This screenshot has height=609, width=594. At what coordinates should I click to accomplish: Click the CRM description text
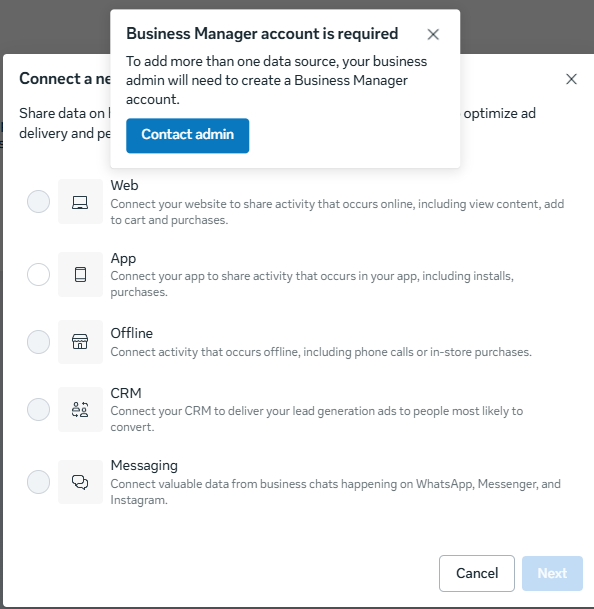[x=317, y=419]
